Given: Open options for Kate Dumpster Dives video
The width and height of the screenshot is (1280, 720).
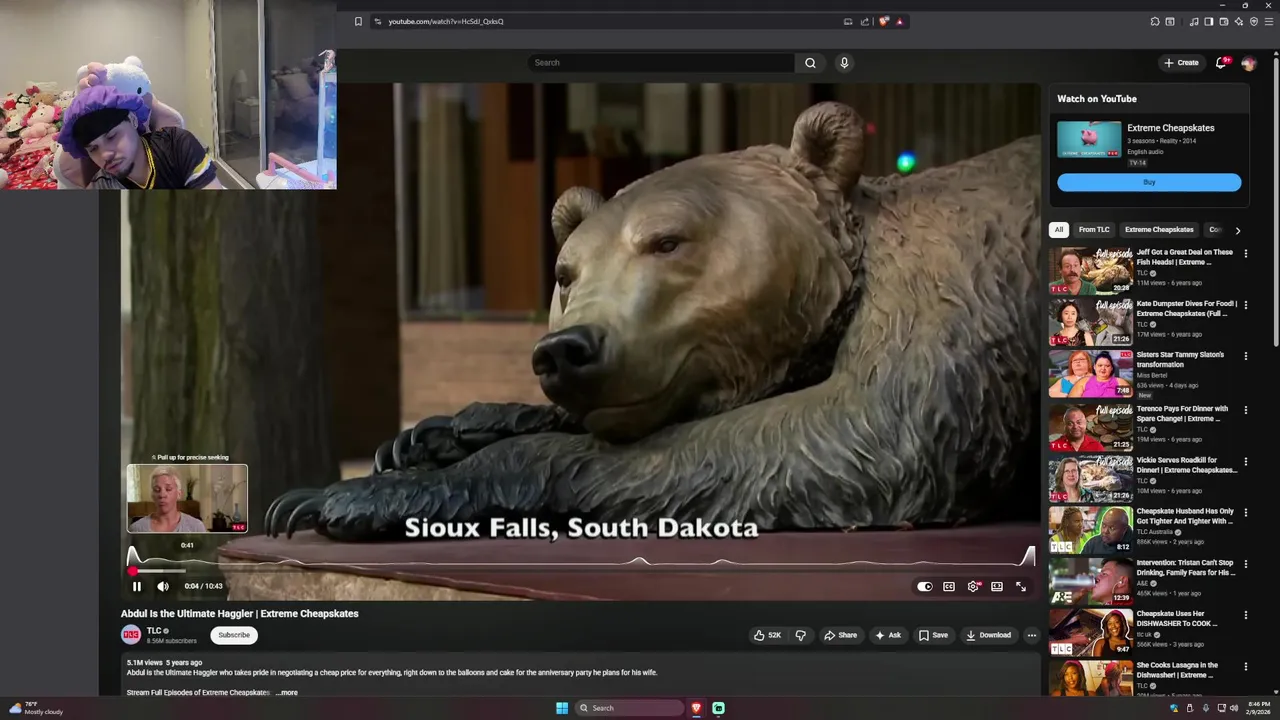Looking at the screenshot, I should point(1246,305).
